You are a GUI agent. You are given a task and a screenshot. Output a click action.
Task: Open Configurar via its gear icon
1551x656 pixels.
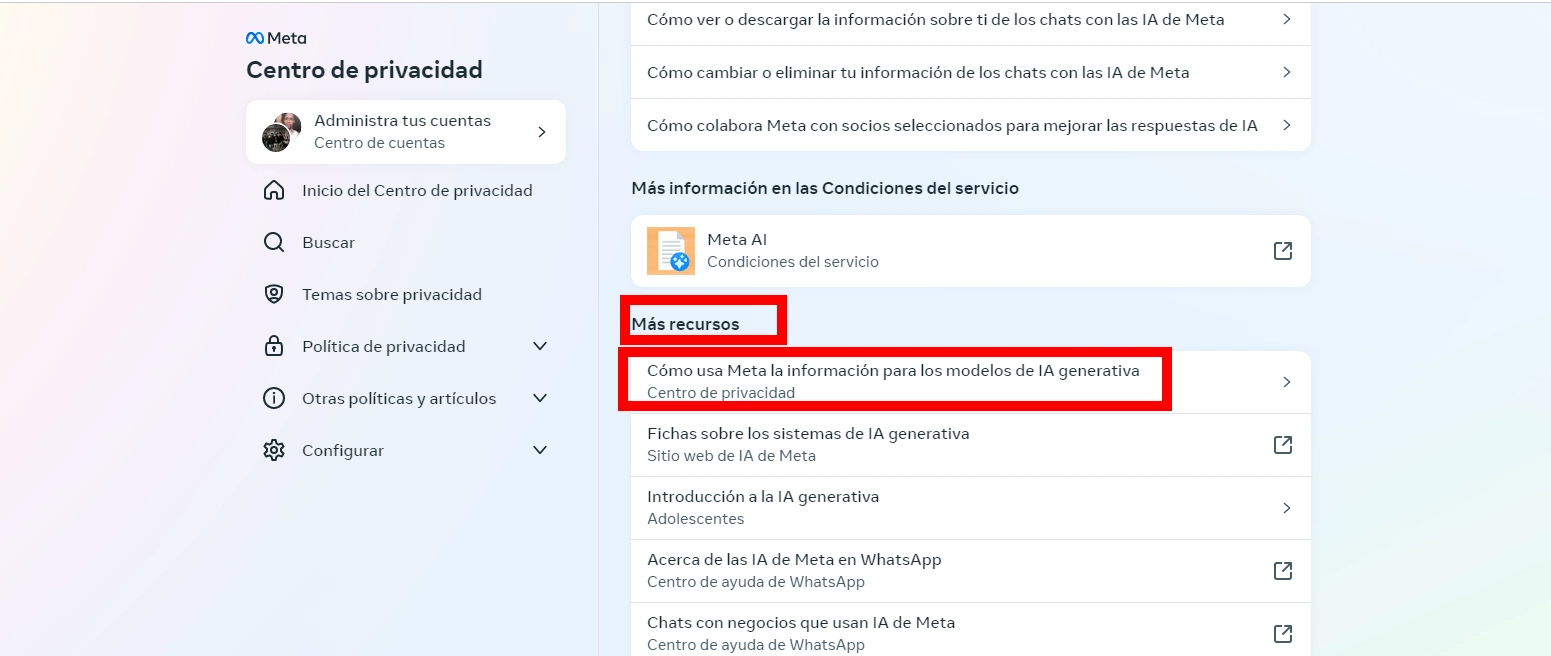[273, 450]
